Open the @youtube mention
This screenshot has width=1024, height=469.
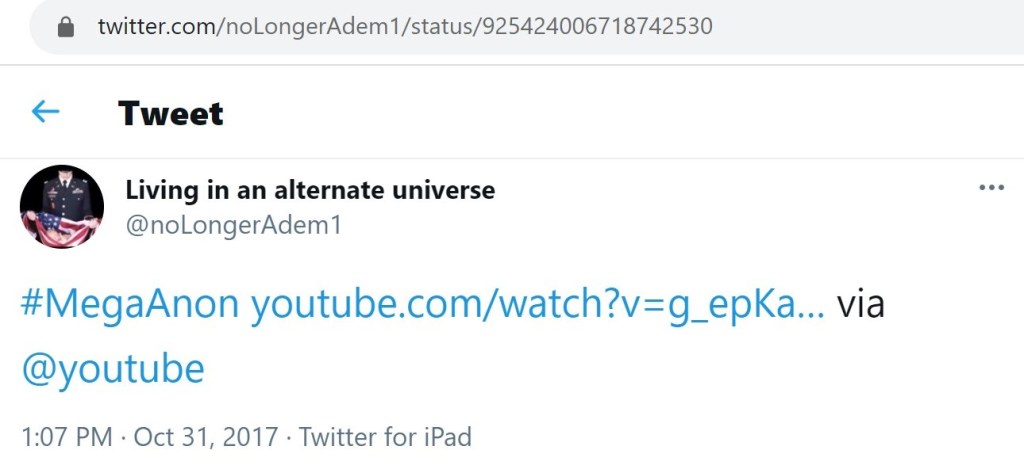tap(113, 368)
